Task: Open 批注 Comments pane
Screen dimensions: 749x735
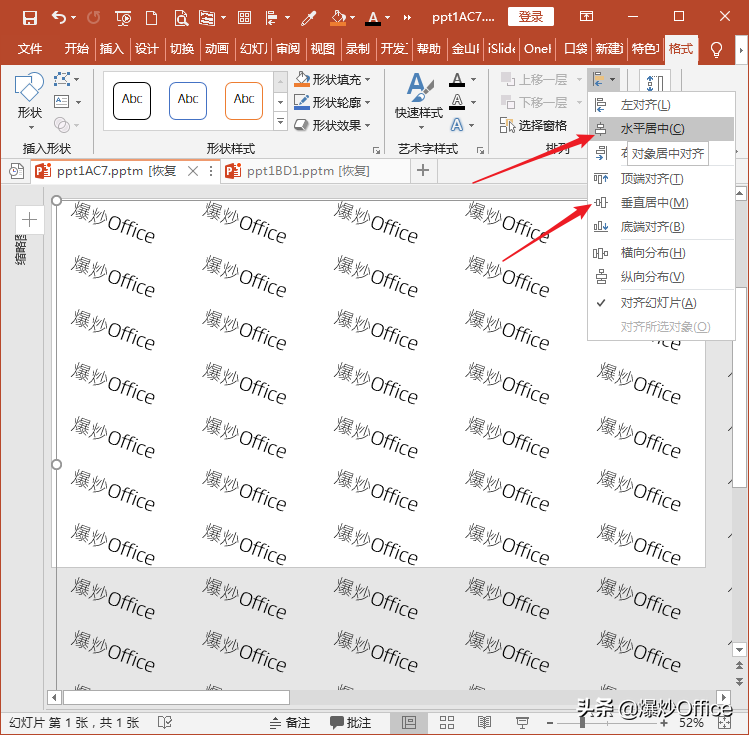Action: coord(351,723)
